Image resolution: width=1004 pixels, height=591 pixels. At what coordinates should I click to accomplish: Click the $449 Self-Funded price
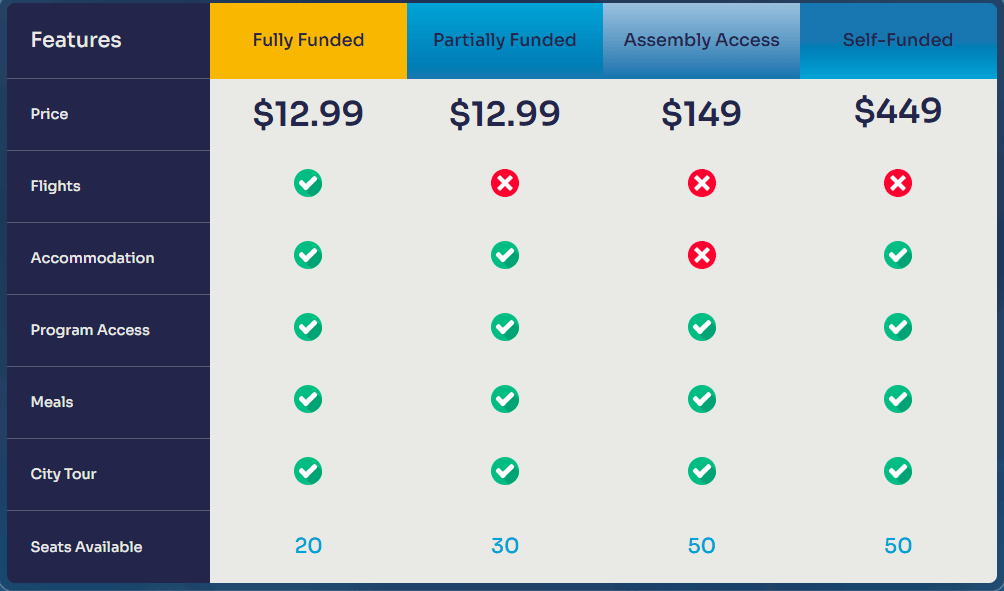tap(898, 110)
